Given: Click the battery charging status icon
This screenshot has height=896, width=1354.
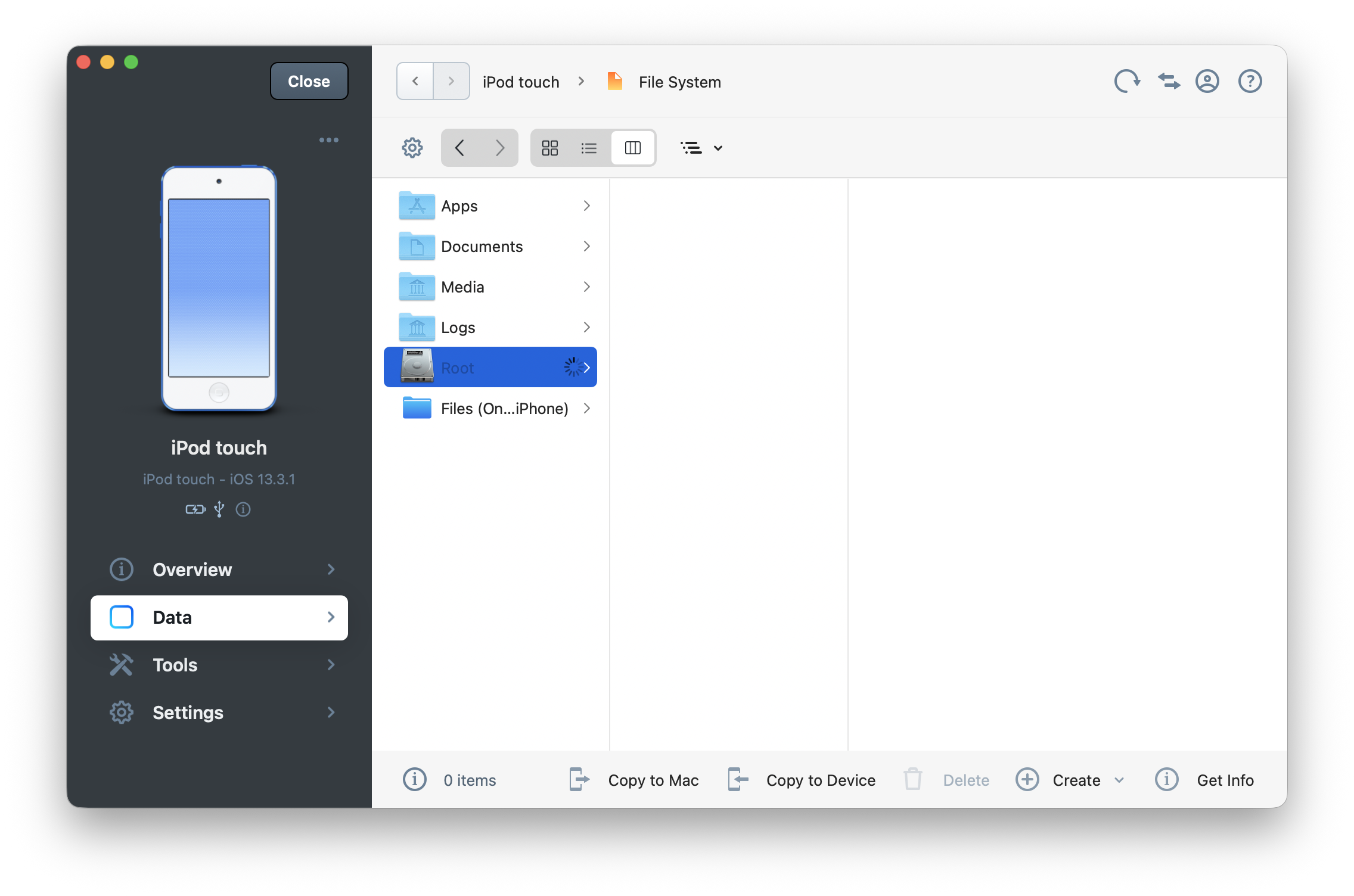Looking at the screenshot, I should [195, 509].
